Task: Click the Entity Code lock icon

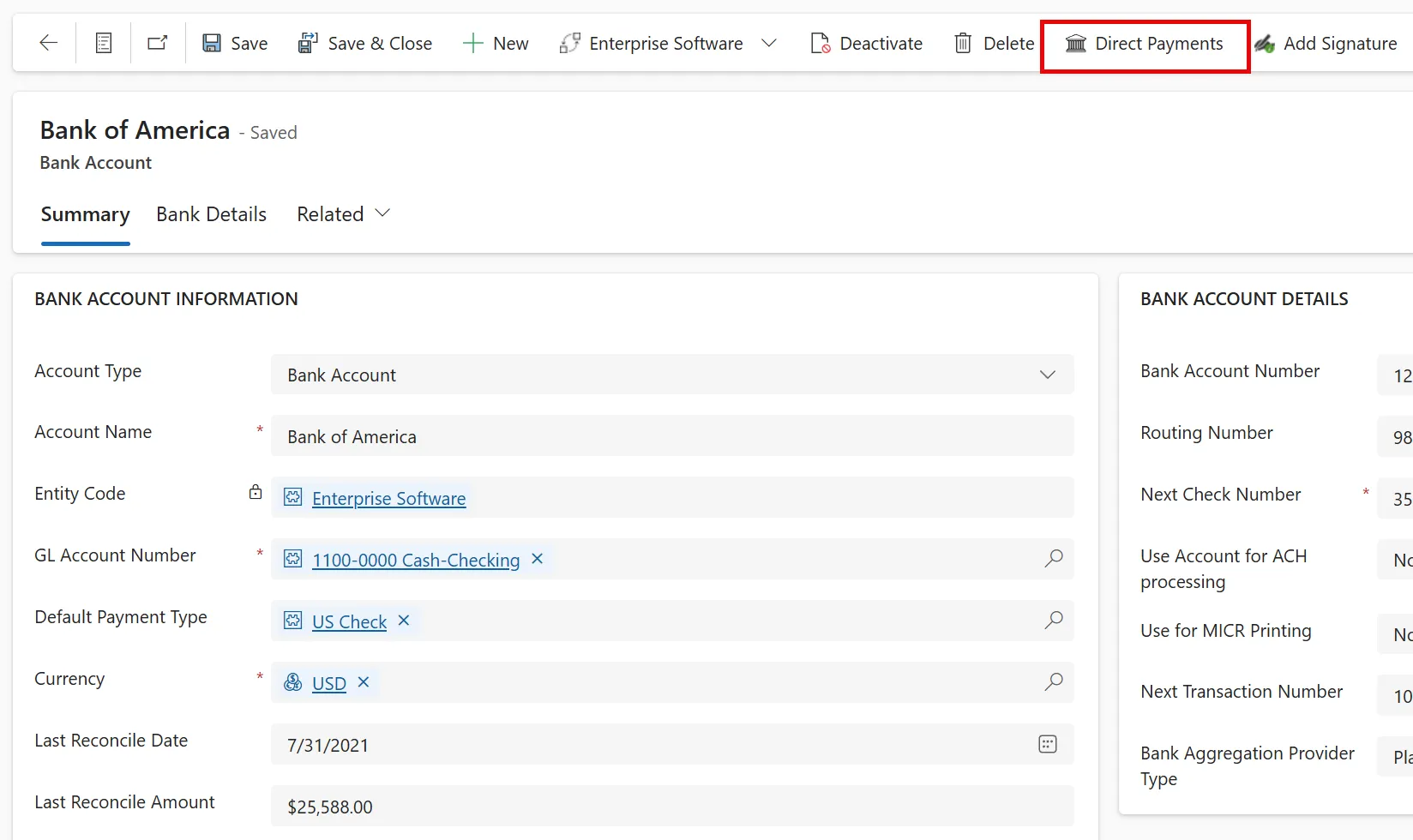Action: click(256, 492)
